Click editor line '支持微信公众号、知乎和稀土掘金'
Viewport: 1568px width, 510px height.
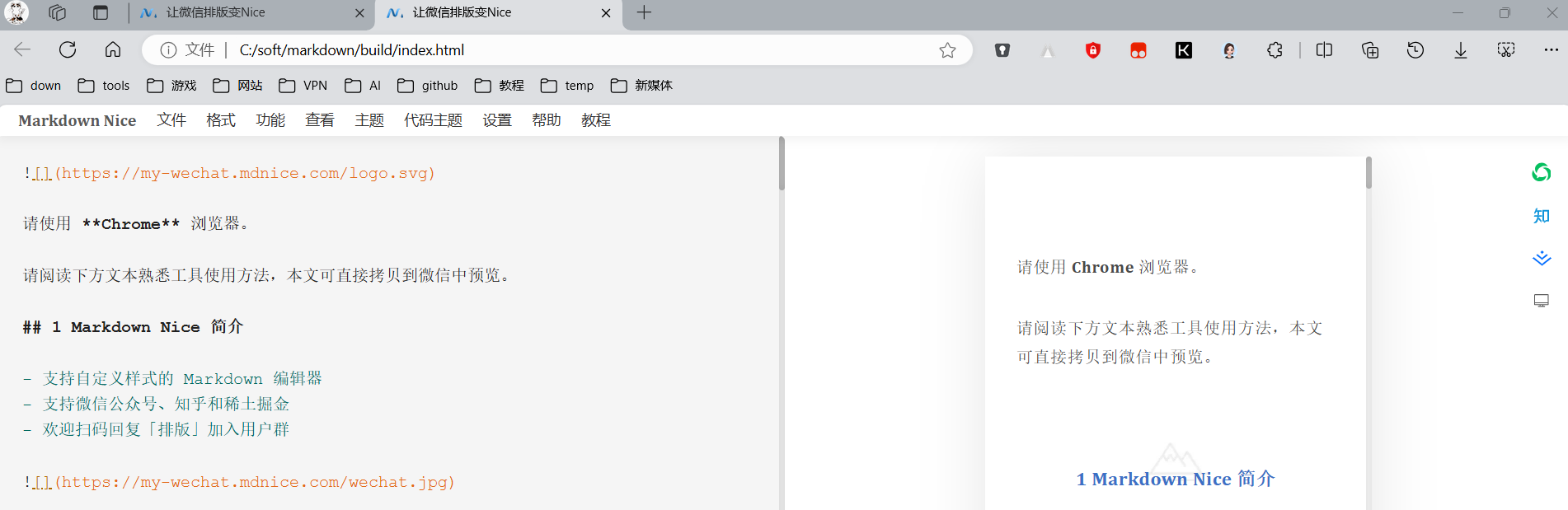point(156,404)
